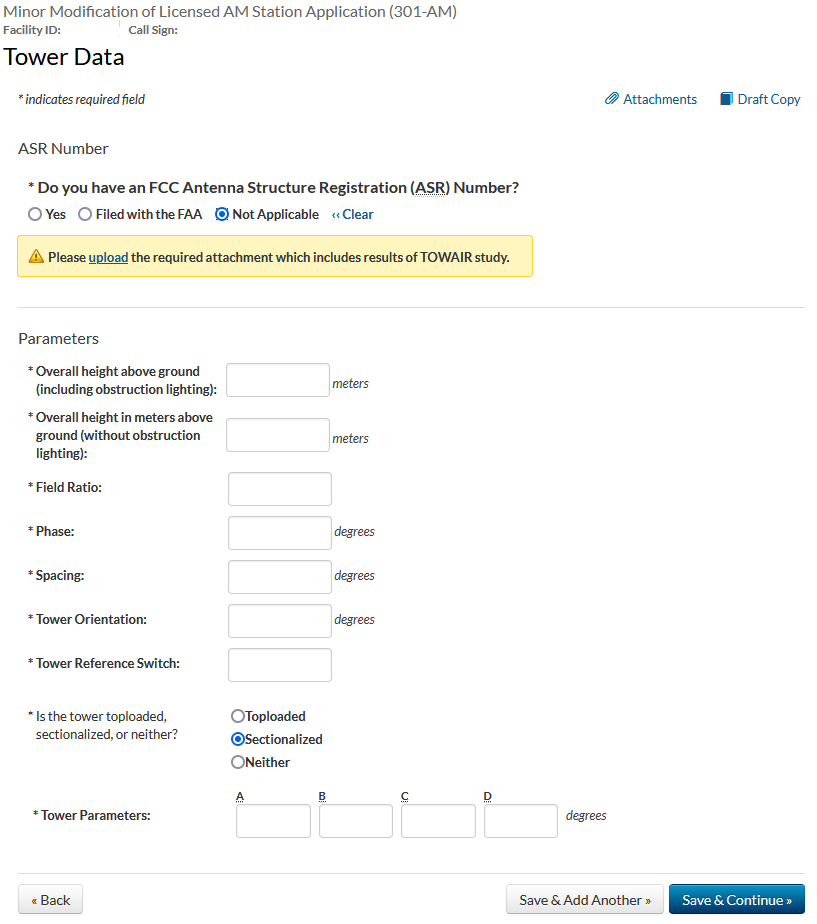The image size is (817, 924).
Task: Click into the Phase degrees field
Action: pos(280,533)
